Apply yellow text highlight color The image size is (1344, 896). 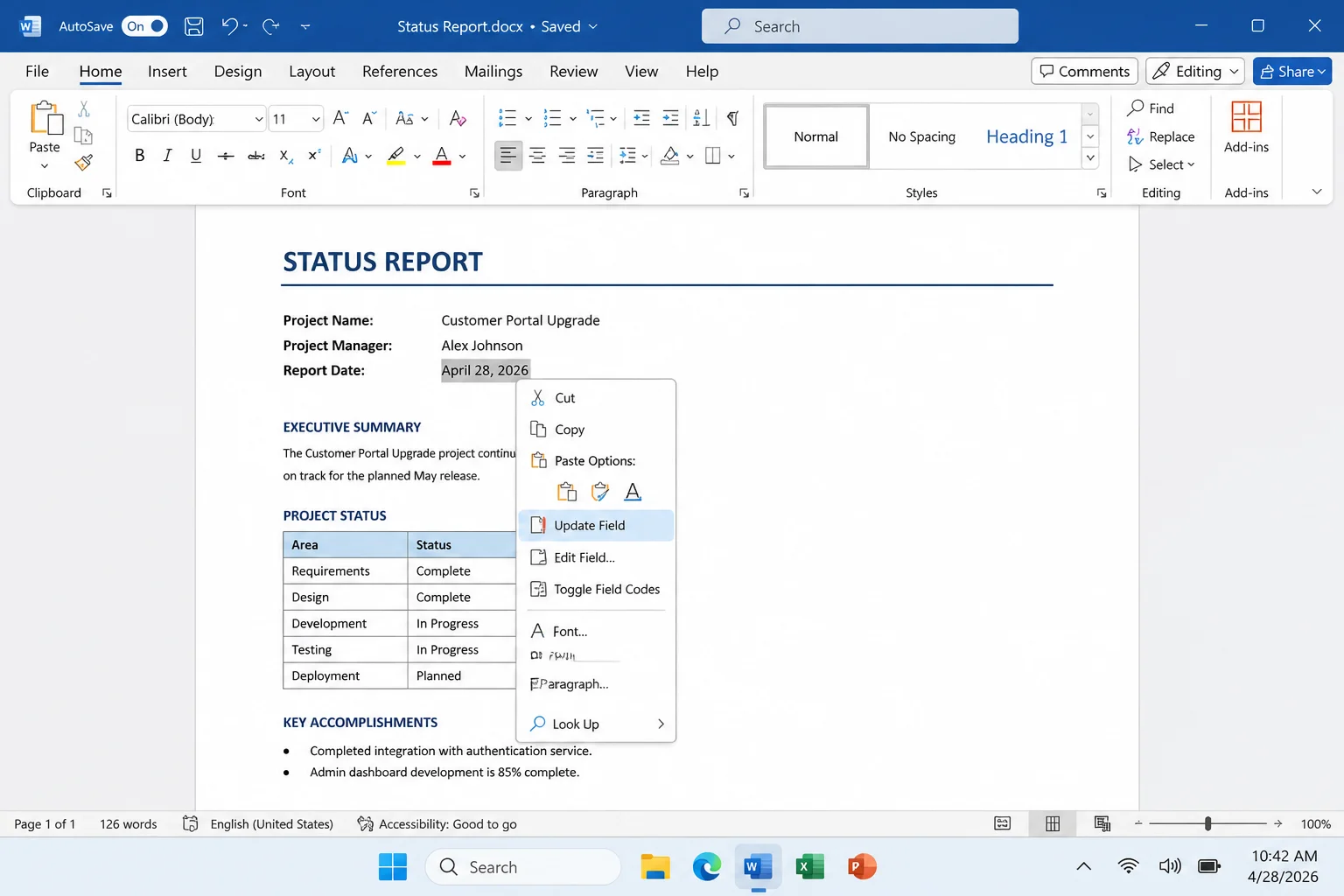point(396,156)
